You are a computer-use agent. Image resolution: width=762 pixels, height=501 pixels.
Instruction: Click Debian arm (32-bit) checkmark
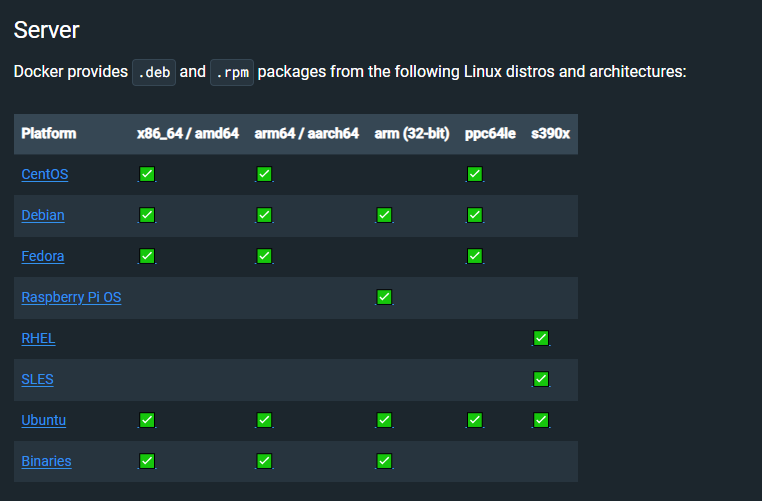point(384,215)
